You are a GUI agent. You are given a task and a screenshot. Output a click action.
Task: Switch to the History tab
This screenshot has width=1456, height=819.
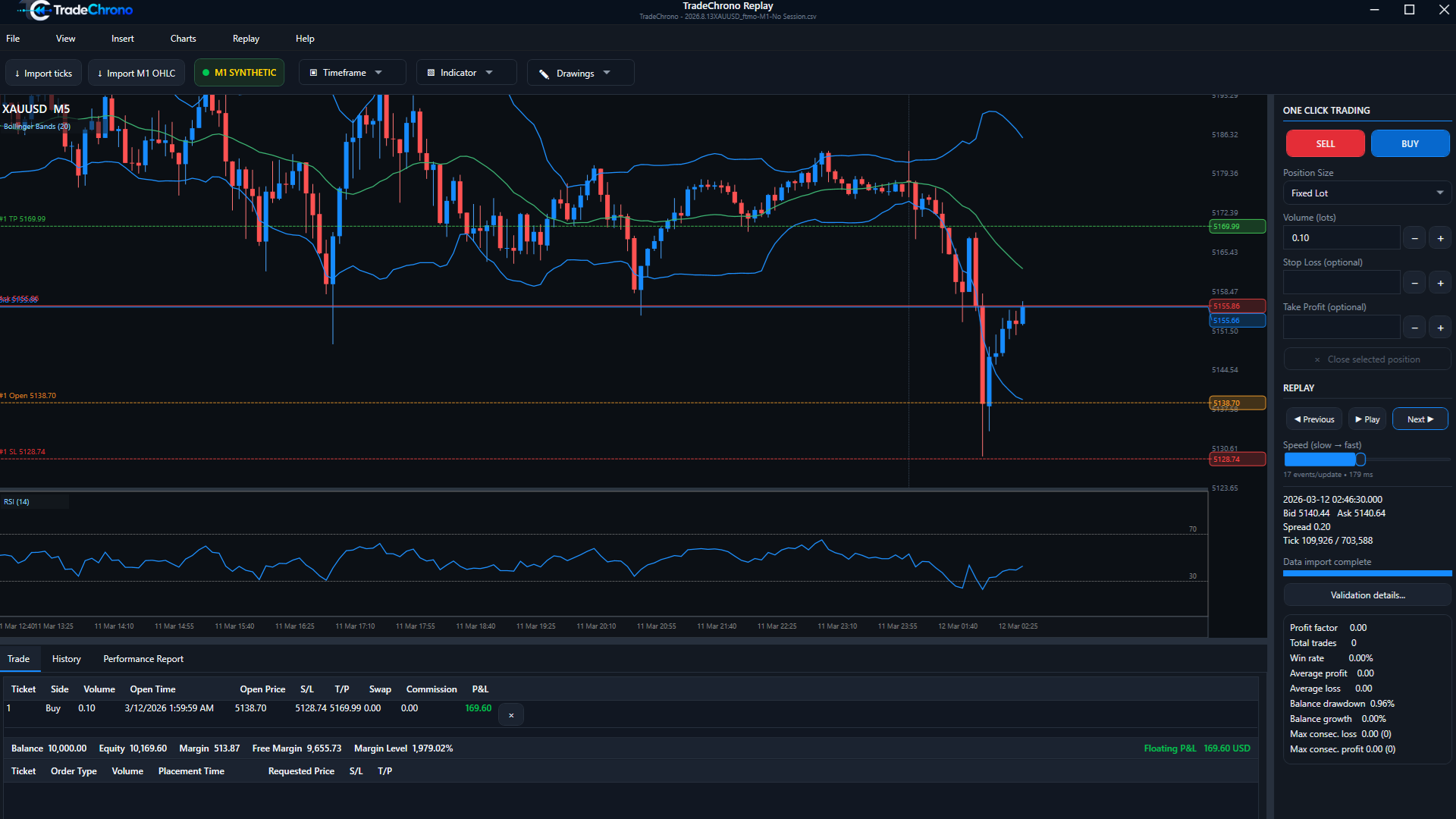click(67, 659)
